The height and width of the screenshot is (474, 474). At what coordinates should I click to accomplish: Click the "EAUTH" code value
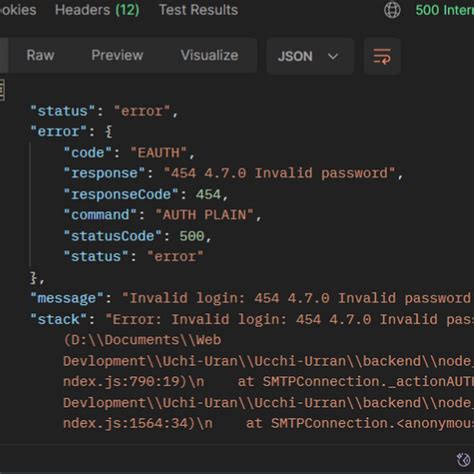pos(159,153)
